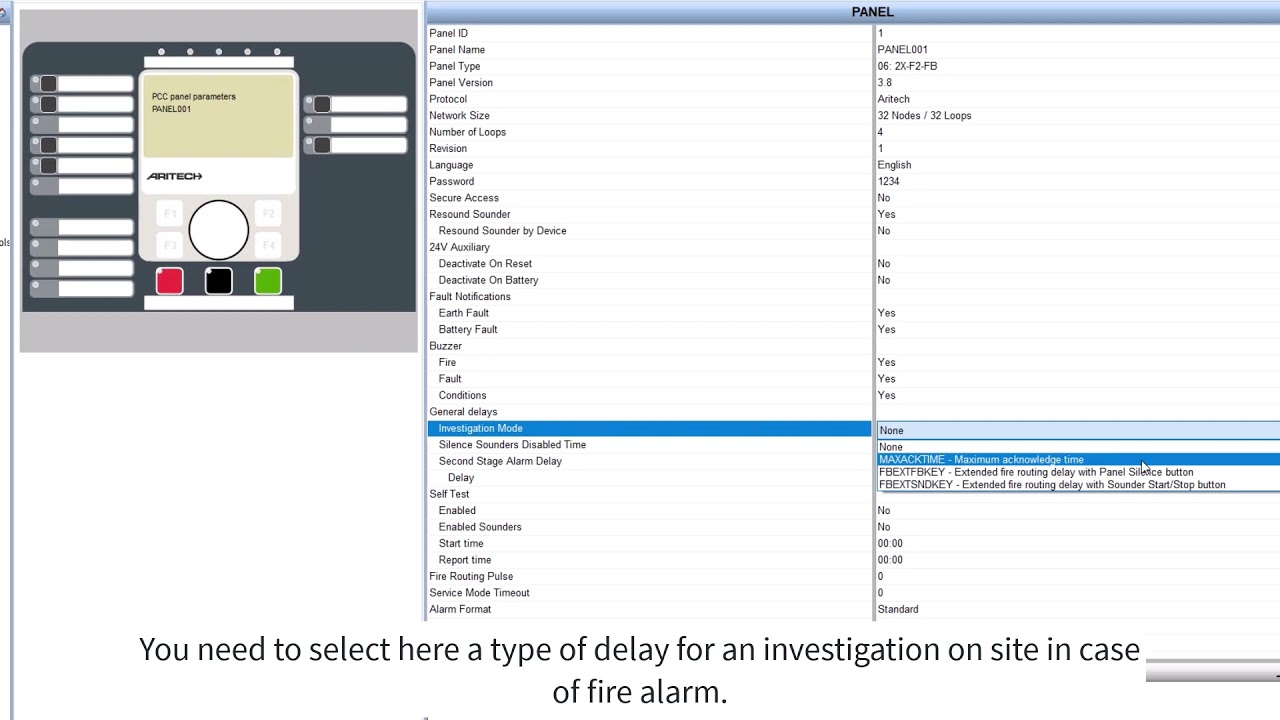
Task: Select the Buzzer Fault row
Action: pyautogui.click(x=649, y=380)
